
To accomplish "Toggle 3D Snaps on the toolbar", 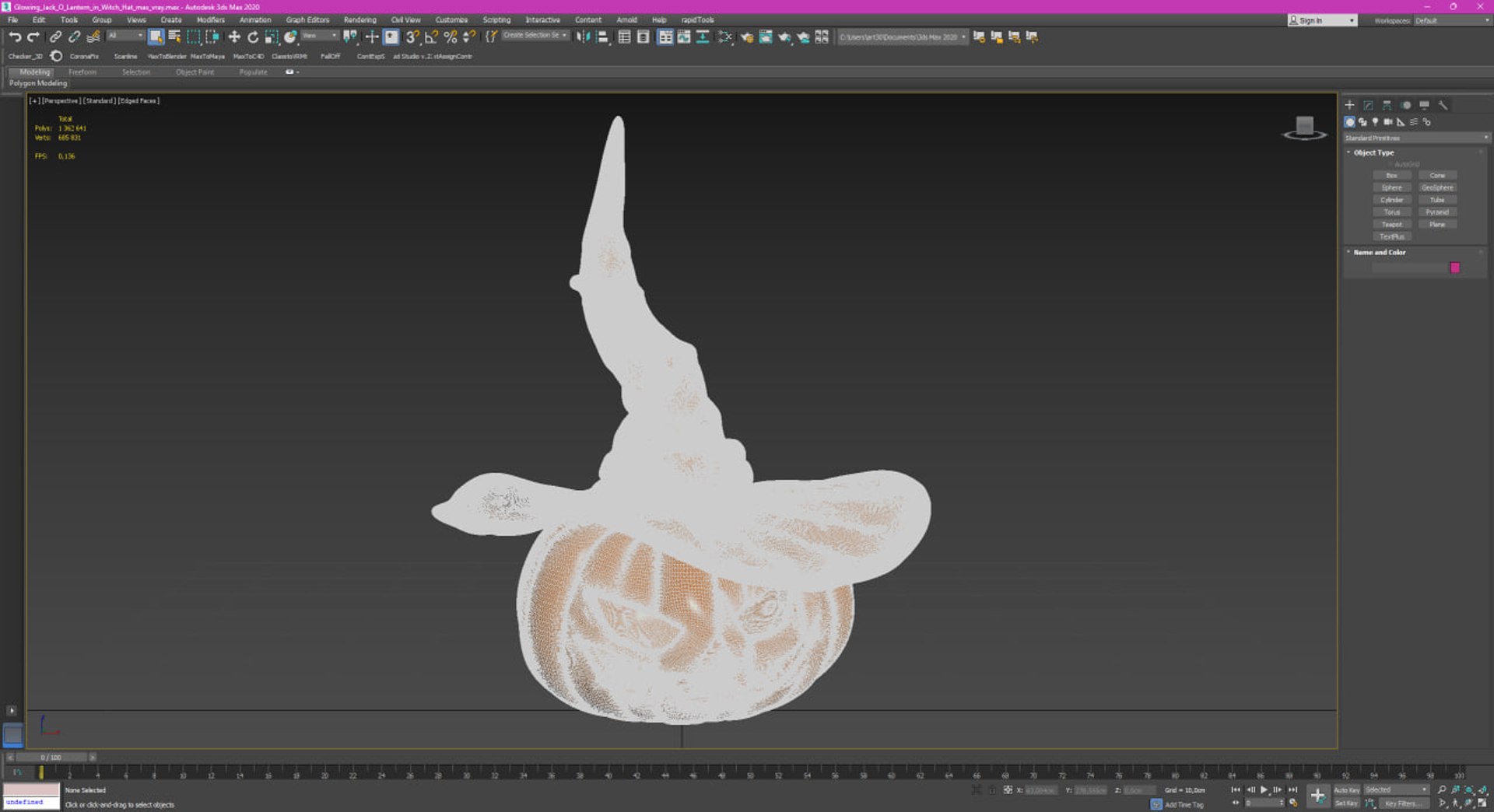I will pos(412,37).
